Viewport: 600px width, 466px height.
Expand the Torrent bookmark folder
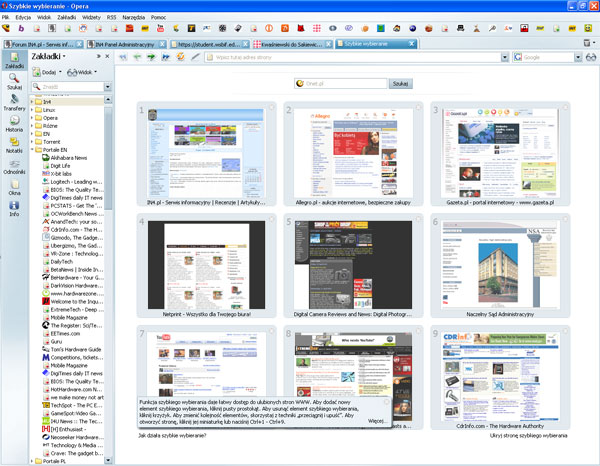[32, 142]
